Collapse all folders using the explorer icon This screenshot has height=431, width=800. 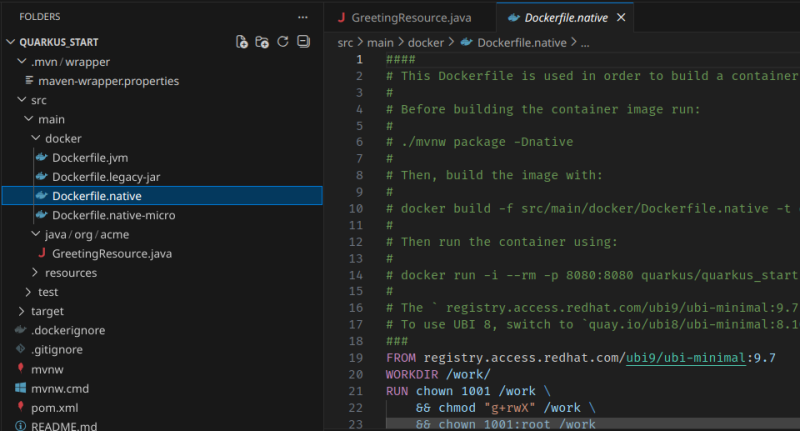click(303, 42)
